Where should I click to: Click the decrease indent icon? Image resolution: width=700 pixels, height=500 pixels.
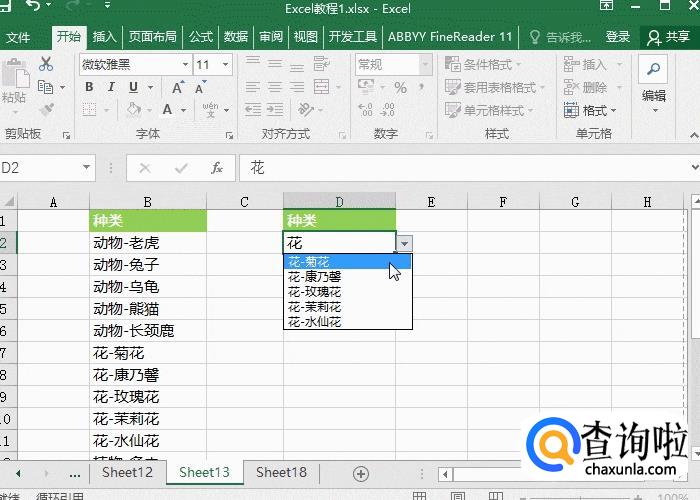(x=253, y=110)
